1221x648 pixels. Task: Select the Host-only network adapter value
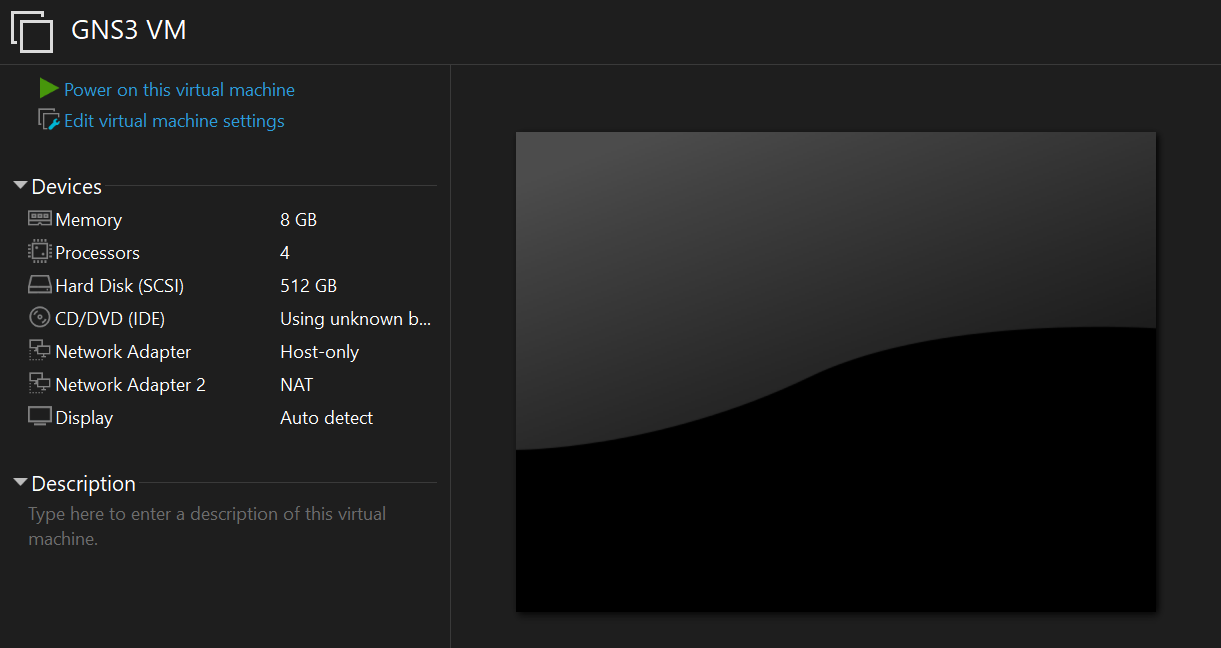tap(319, 352)
